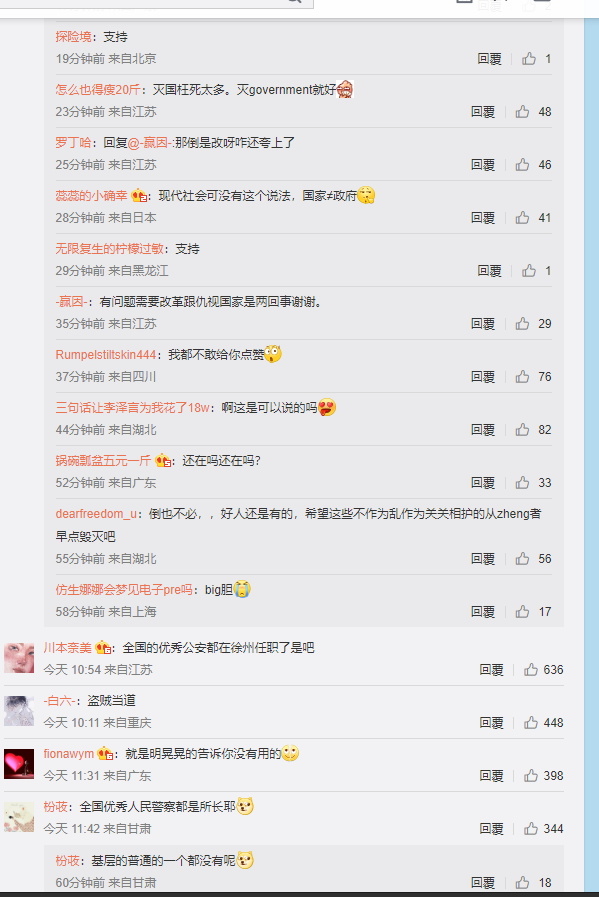
Task: Like 怎么也得度20斤's reply with 48 likes
Action: tap(522, 112)
